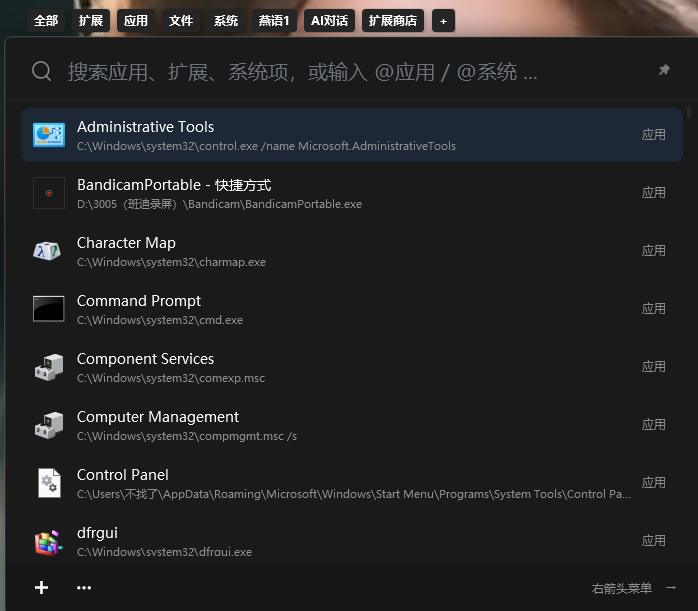Click the Administrative Tools icon

click(x=49, y=135)
